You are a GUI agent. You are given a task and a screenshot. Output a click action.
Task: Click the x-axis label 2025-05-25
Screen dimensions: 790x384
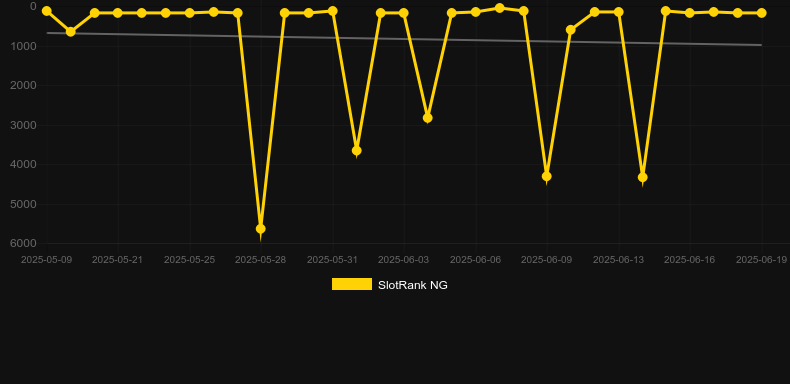pyautogui.click(x=189, y=260)
